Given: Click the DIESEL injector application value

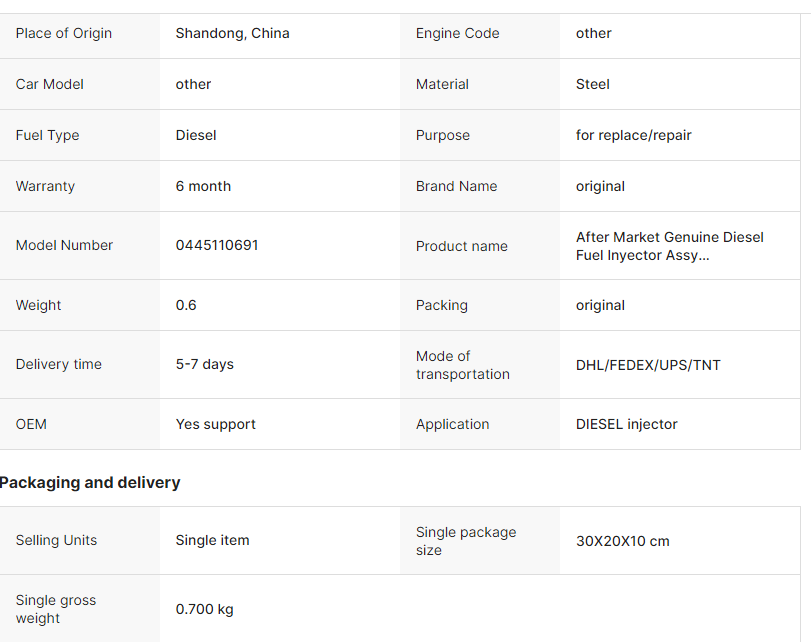Looking at the screenshot, I should pos(626,424).
